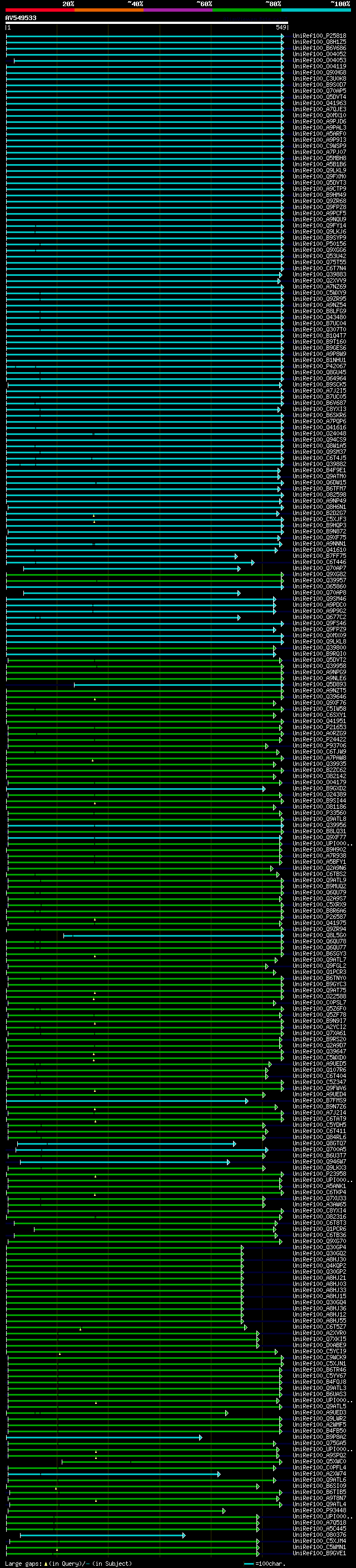
Task: Click the UniRef100_Q9XG82 label
Action: 319,574
